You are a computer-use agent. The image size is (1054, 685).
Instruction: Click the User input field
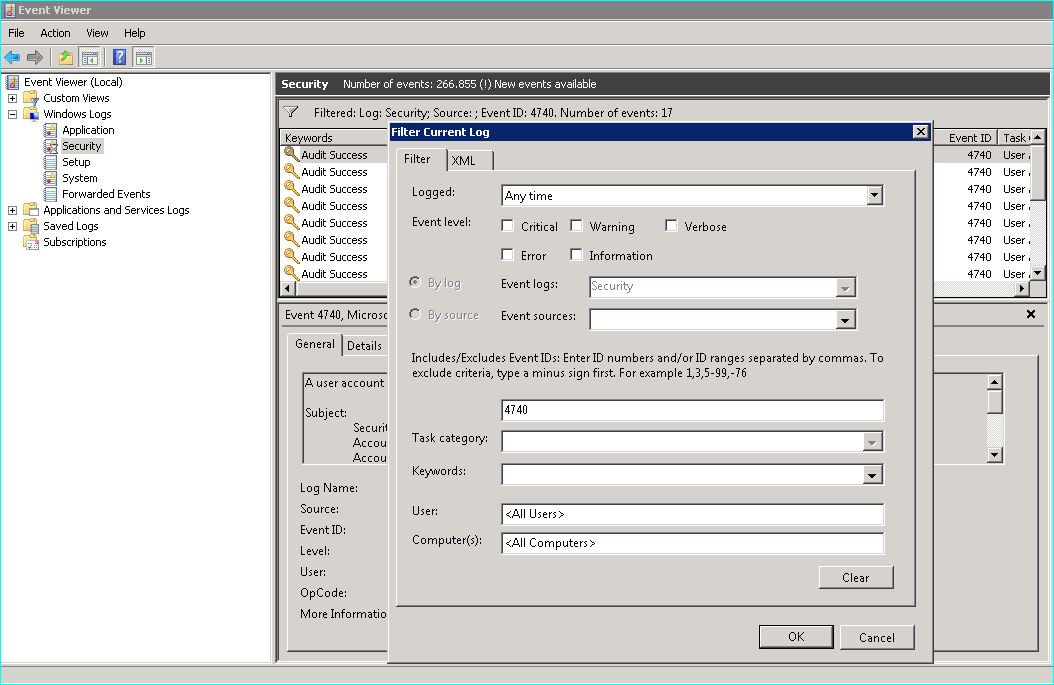coord(692,514)
